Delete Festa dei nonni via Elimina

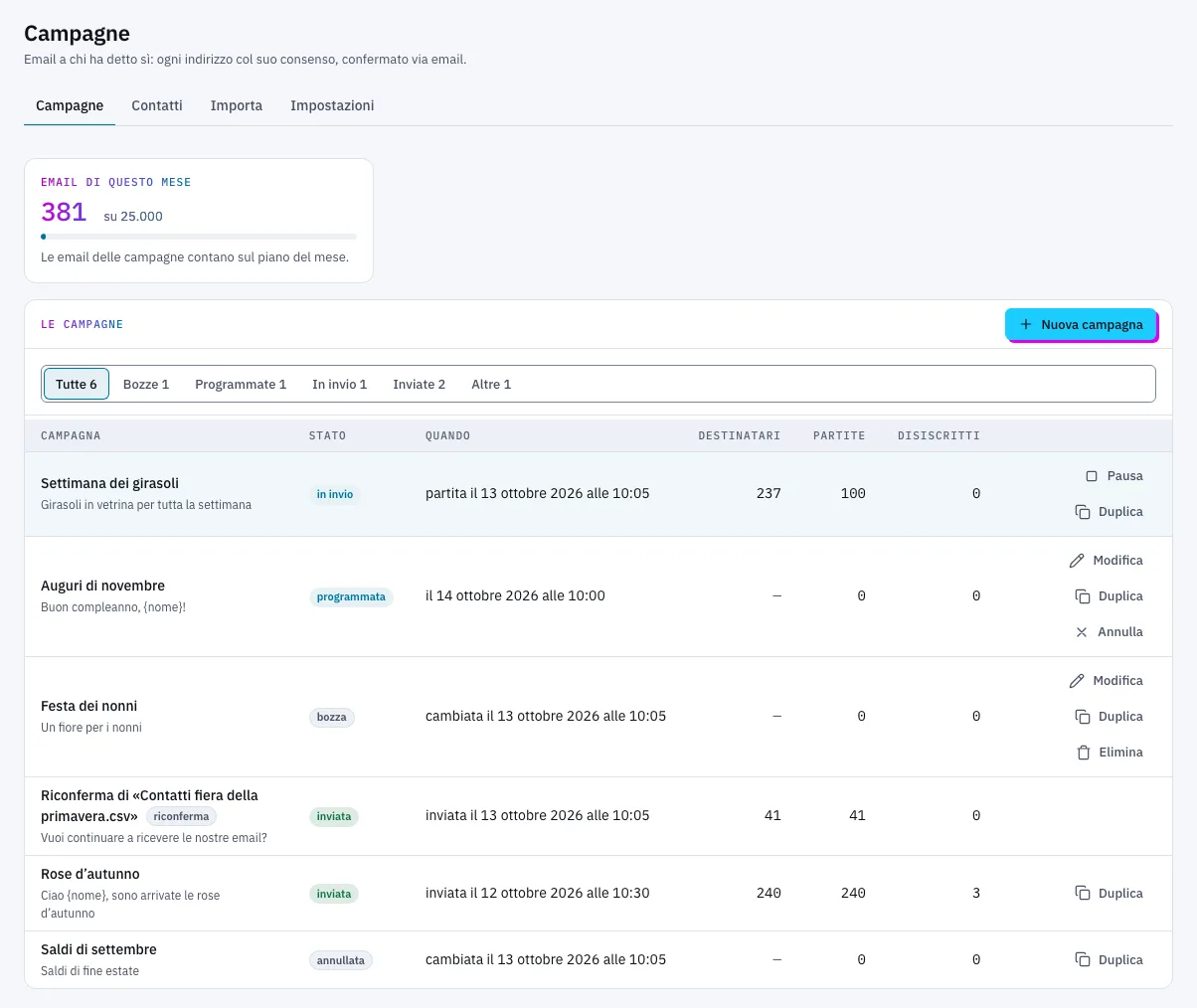(x=1110, y=753)
